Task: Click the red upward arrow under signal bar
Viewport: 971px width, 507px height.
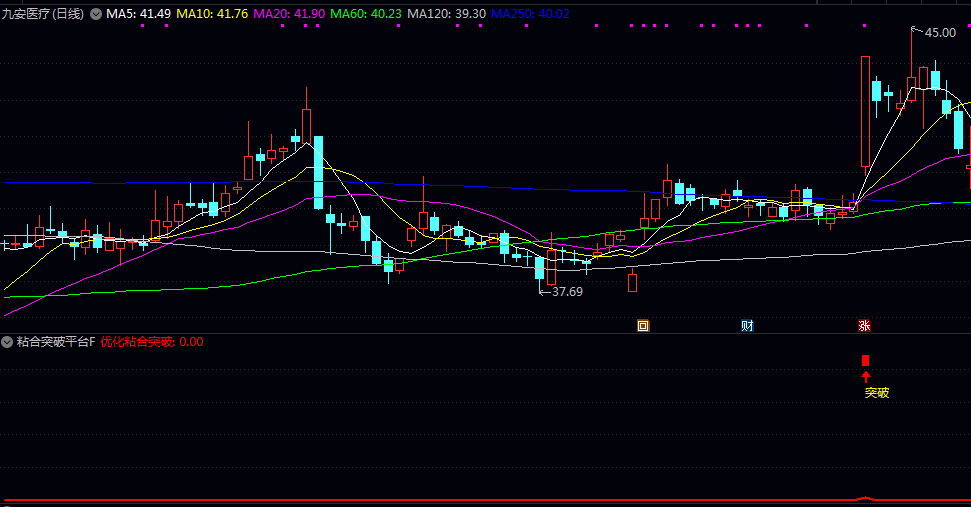Action: point(866,376)
